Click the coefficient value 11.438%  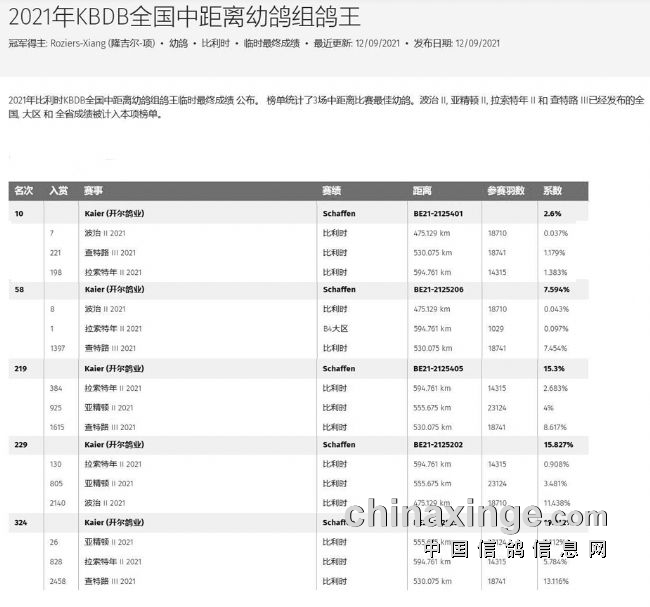pos(557,503)
